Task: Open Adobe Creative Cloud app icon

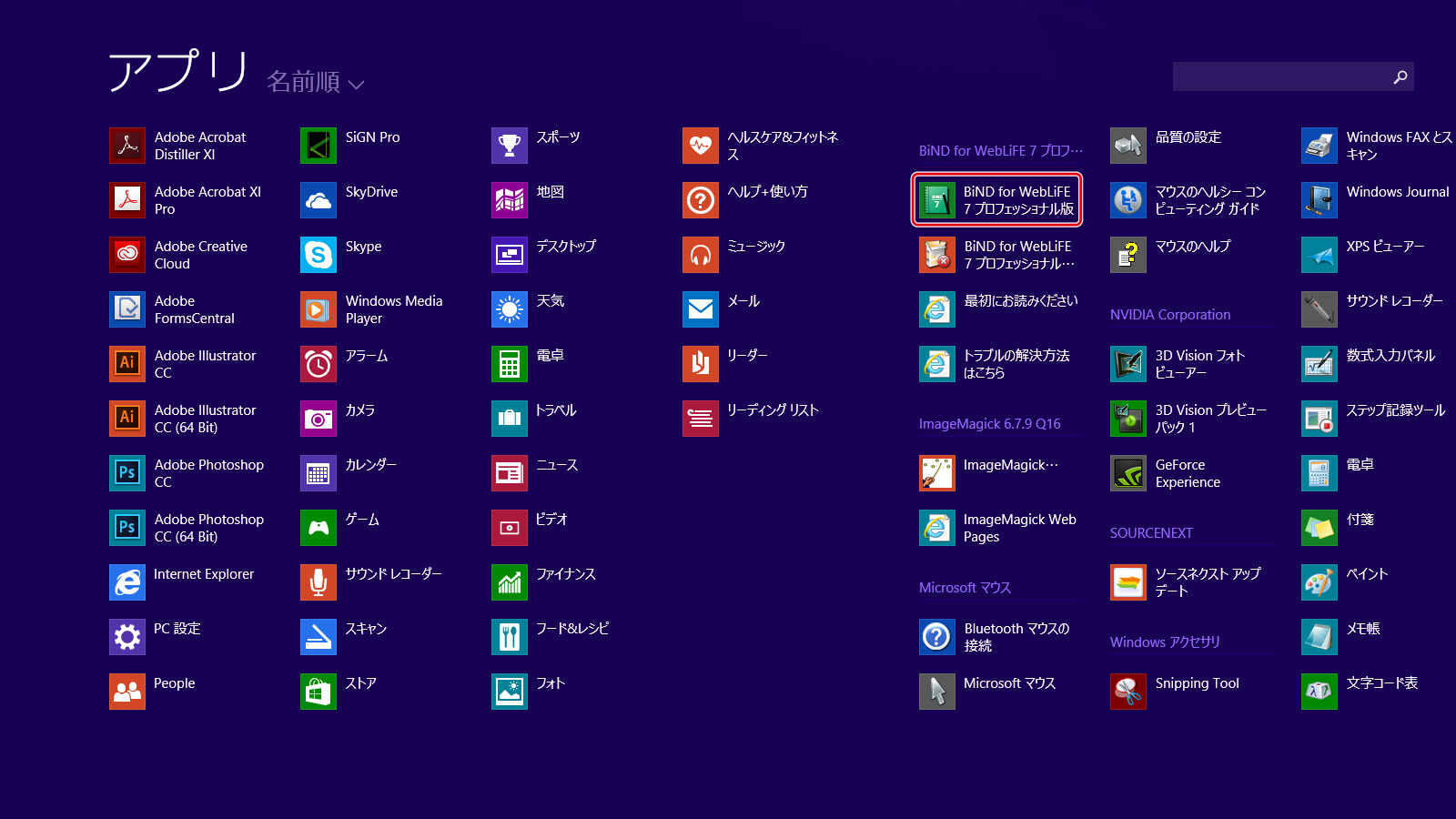Action: click(127, 255)
